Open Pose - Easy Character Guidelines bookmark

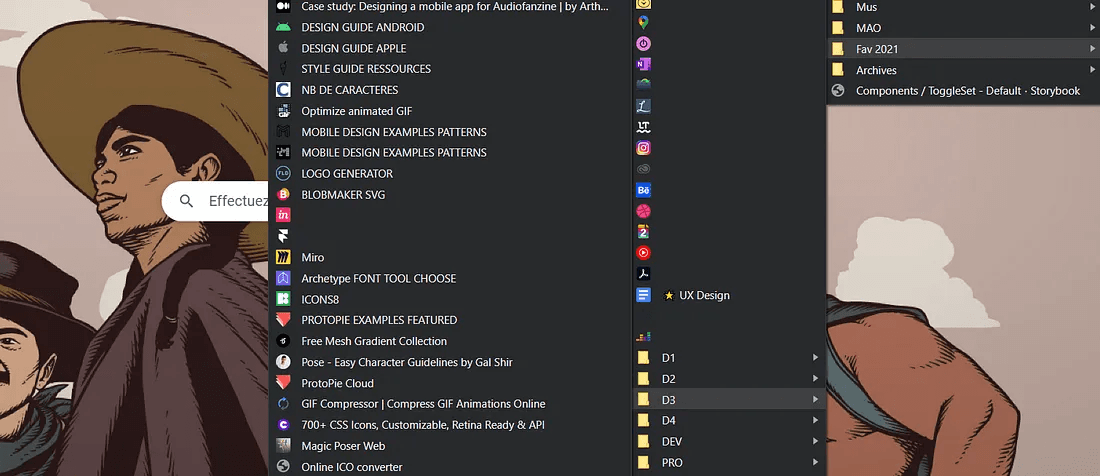click(450, 362)
